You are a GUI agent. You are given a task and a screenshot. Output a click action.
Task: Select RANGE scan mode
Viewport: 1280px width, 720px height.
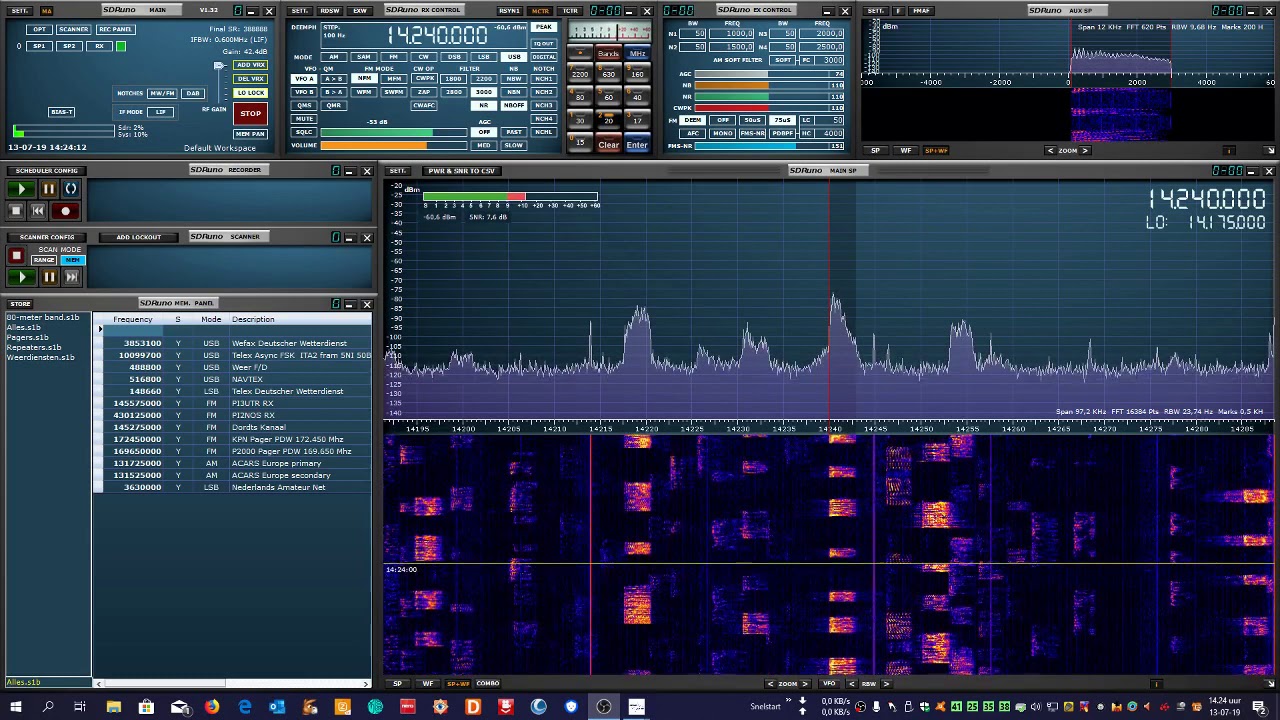44,260
